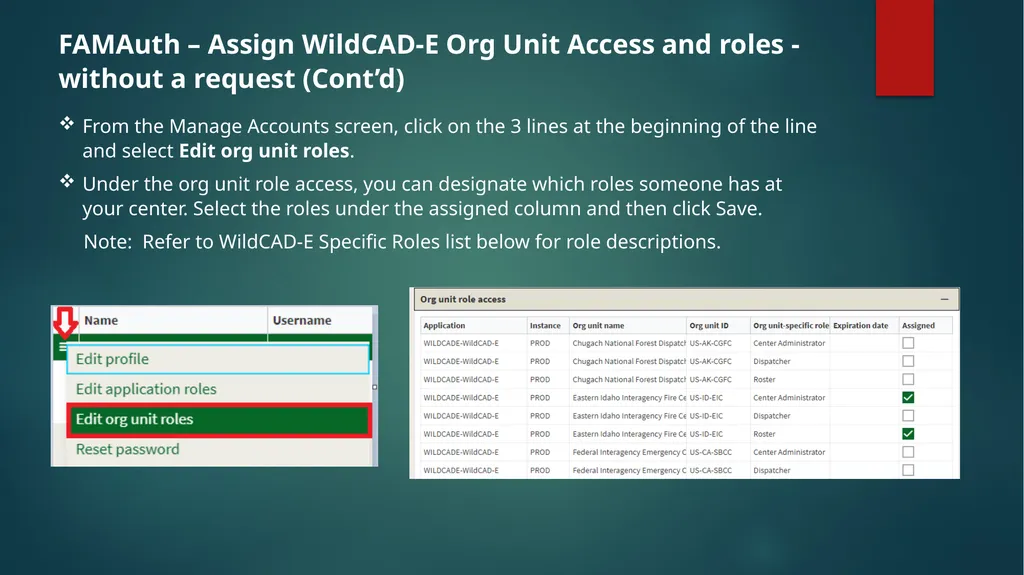
Task: Click the Name column header
Action: click(x=172, y=320)
